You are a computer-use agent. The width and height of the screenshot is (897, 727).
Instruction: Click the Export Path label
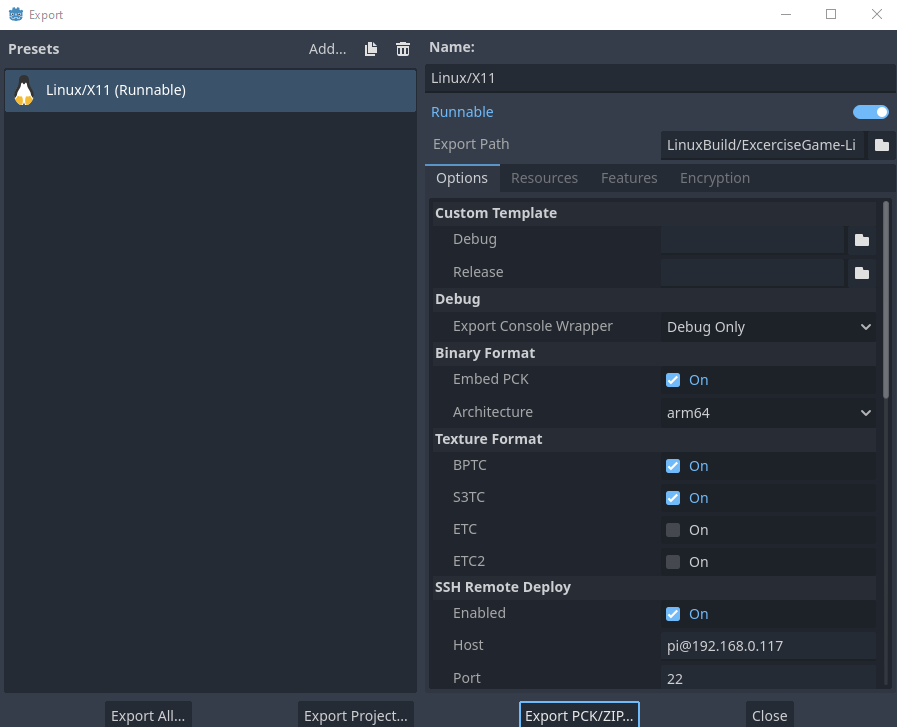tap(471, 145)
